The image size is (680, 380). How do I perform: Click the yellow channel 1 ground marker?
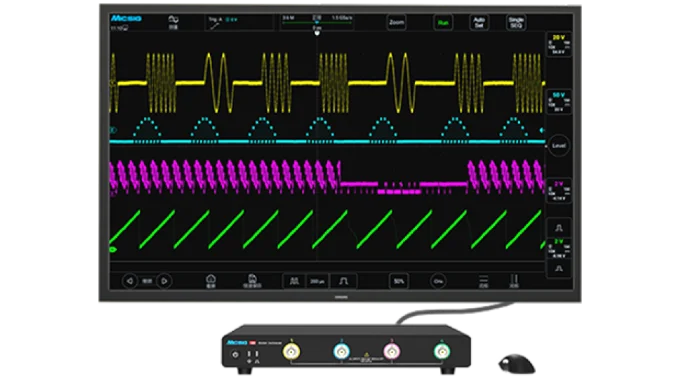(113, 83)
